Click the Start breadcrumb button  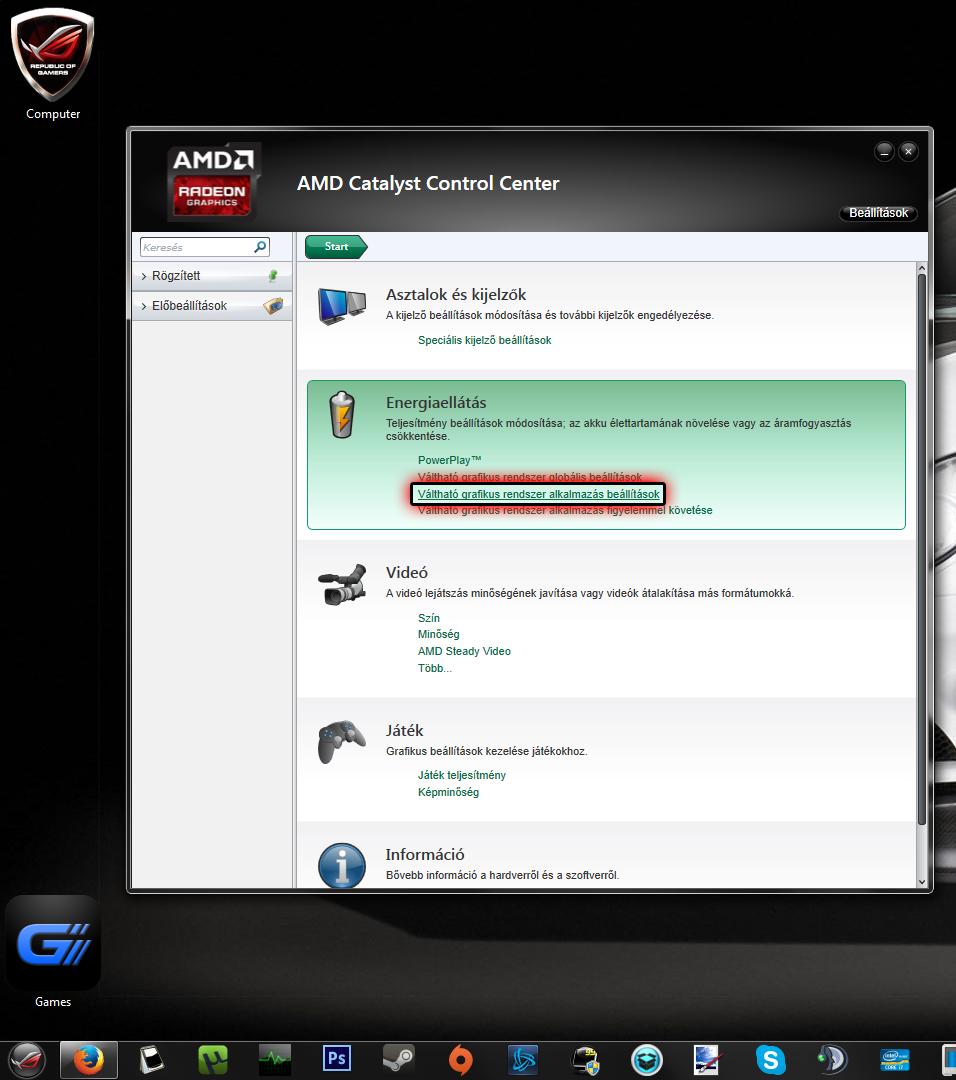(335, 247)
